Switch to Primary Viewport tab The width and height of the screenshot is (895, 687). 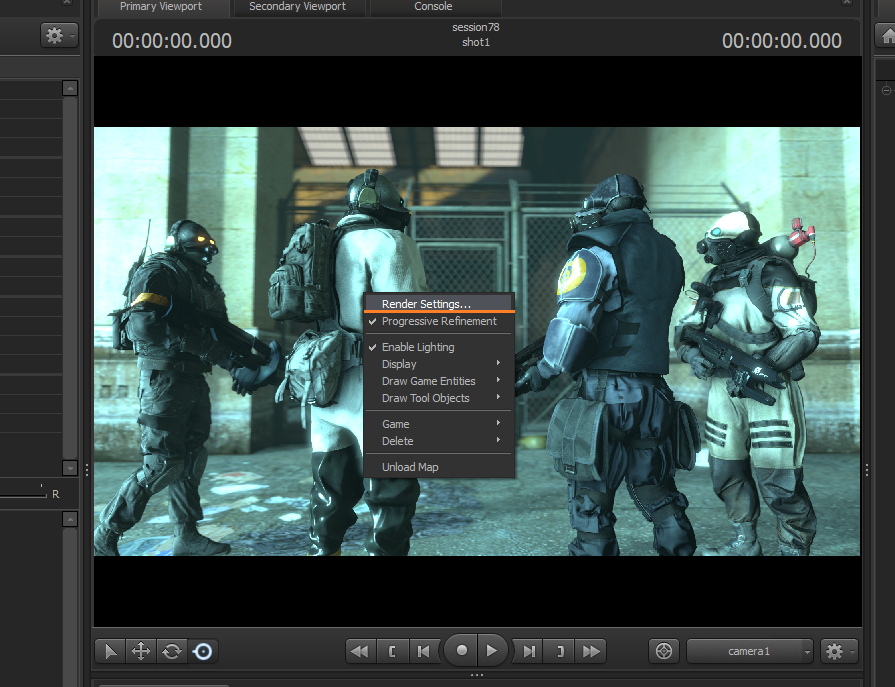click(x=161, y=7)
